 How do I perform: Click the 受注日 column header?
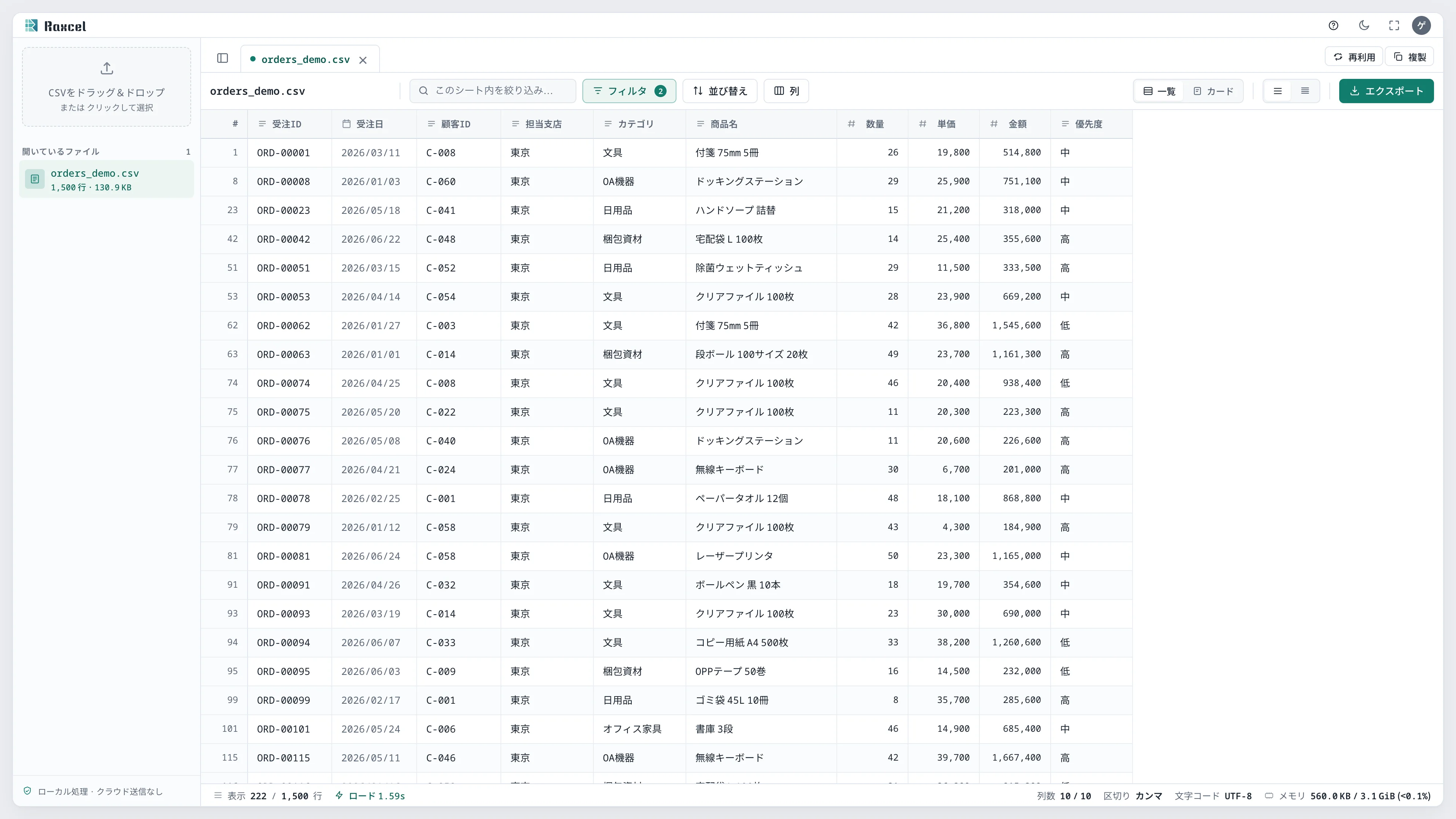(x=373, y=124)
